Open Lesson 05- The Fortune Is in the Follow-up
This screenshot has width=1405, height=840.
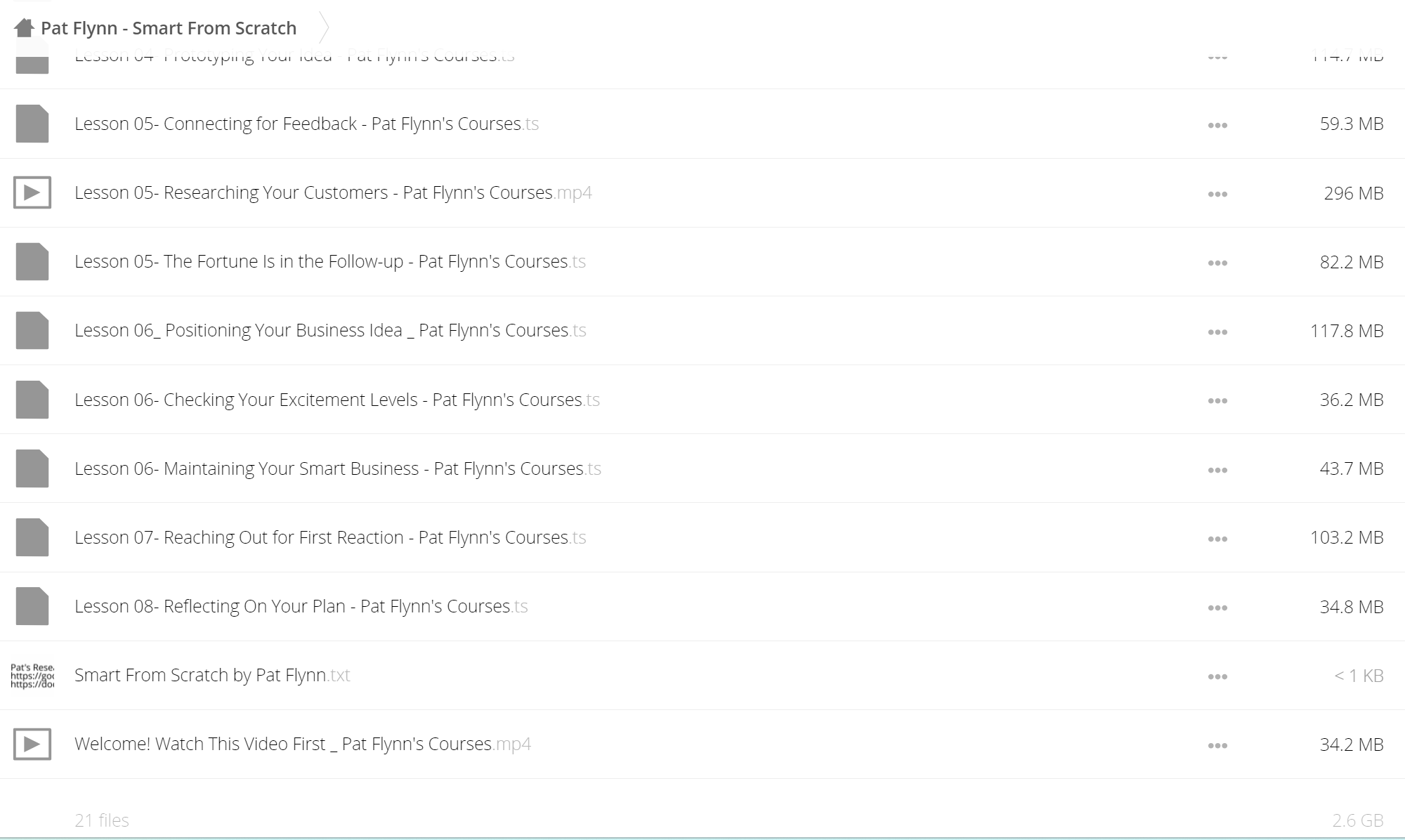coord(330,261)
